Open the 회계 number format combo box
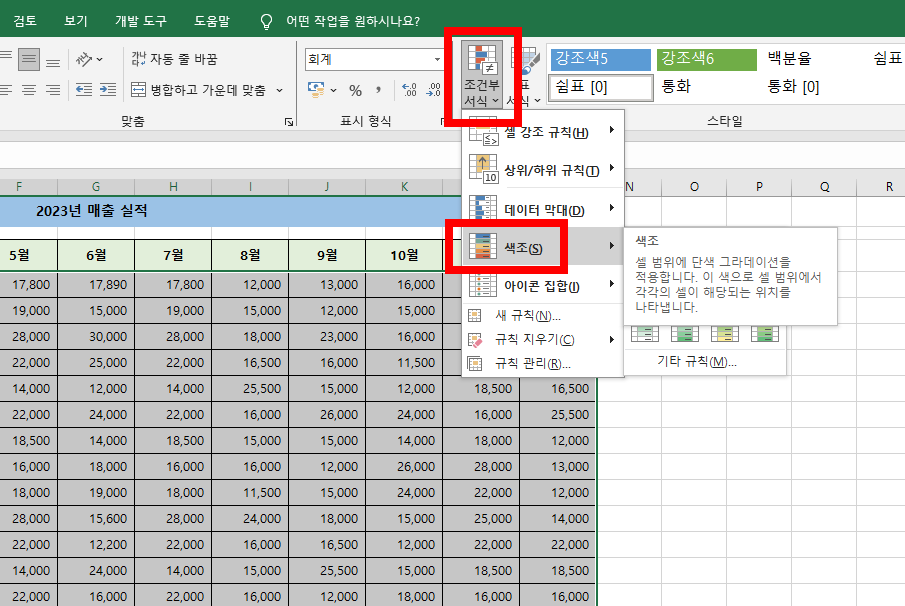Screen dimensions: 905x606 (374, 59)
